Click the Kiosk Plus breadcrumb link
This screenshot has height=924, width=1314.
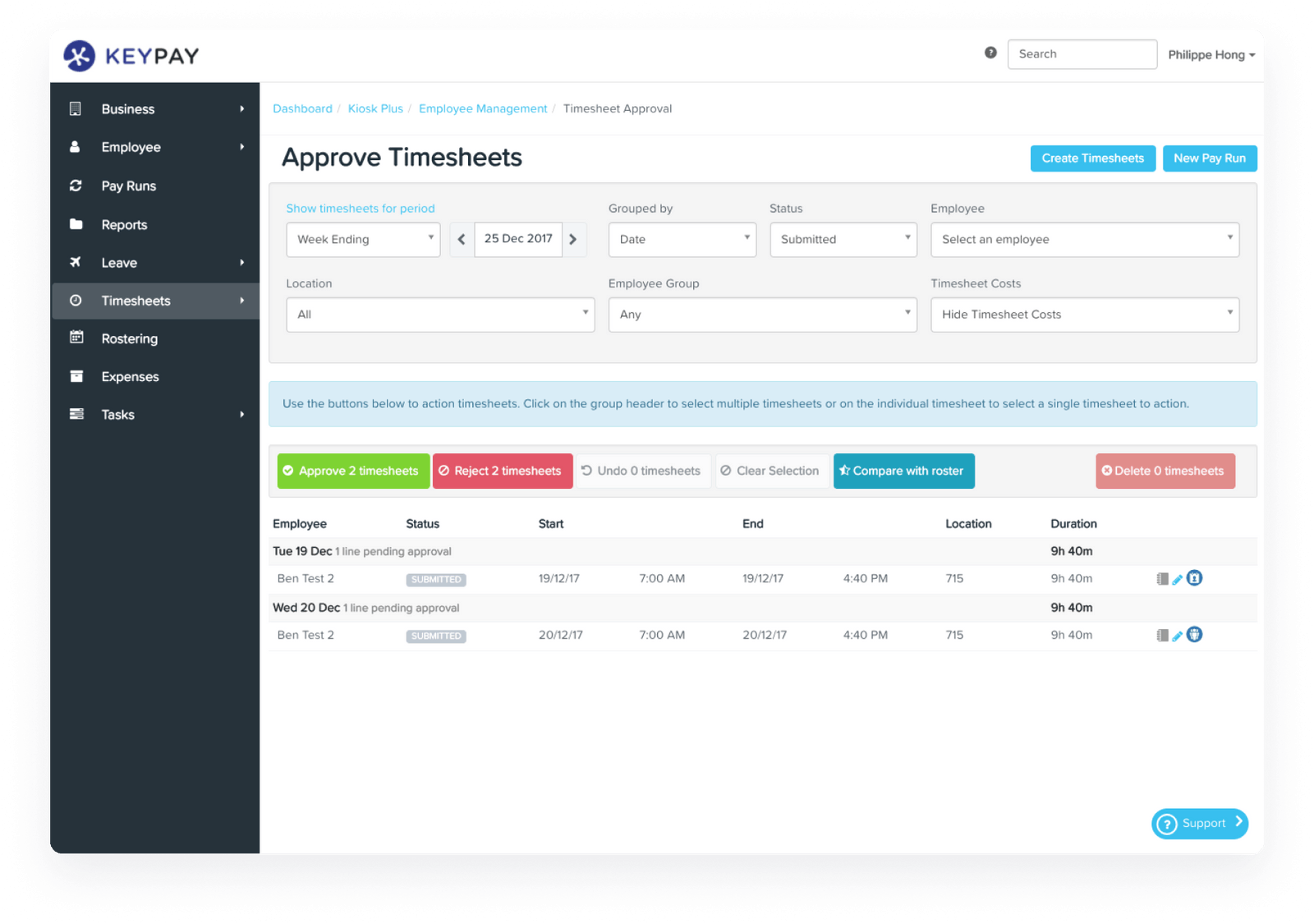(375, 108)
